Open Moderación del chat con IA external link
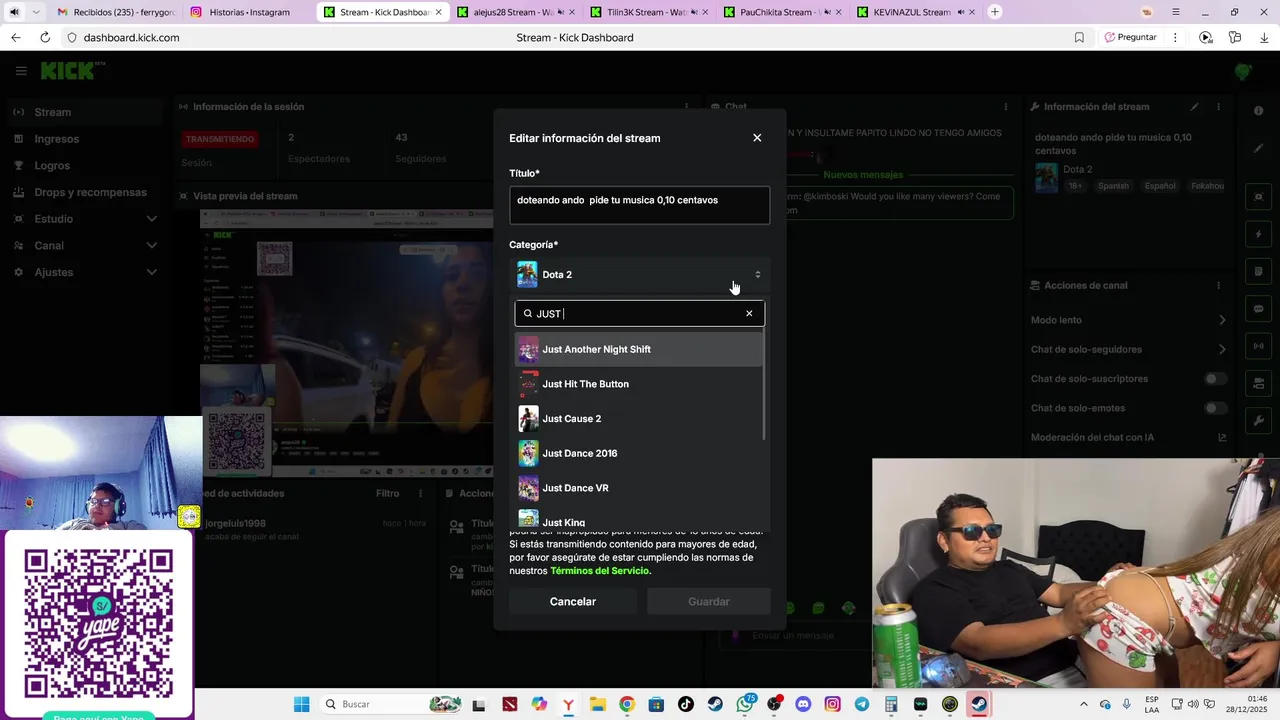This screenshot has height=720, width=1280. 1222,437
